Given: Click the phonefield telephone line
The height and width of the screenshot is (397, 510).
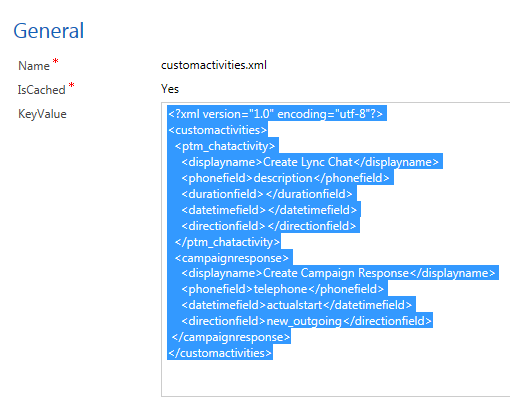Looking at the screenshot, I should point(283,289).
